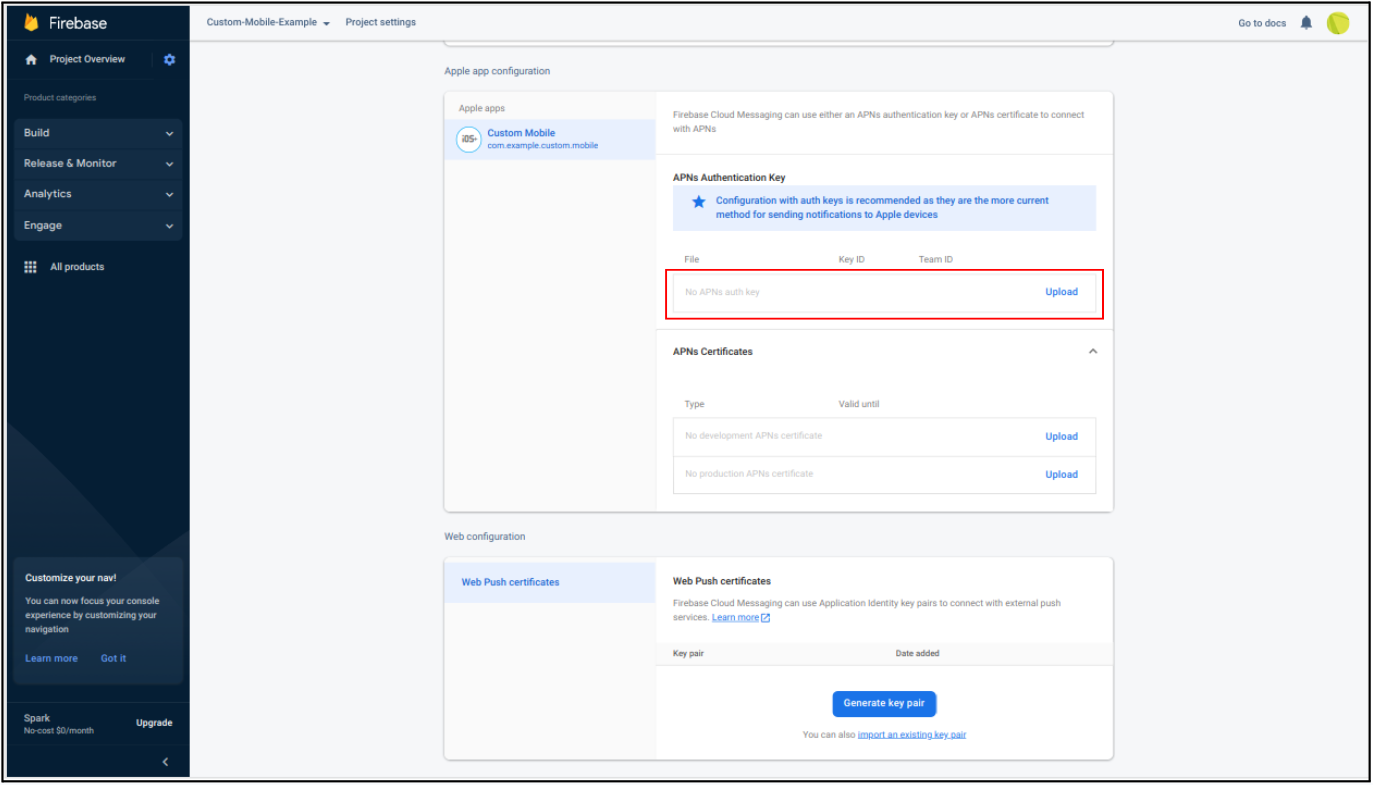Viewport: 1373px width, 785px height.
Task: Expand the Analytics category
Action: [98, 195]
